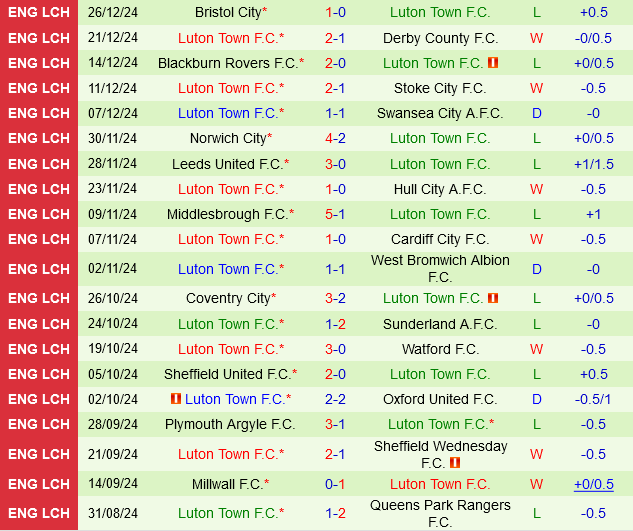Image resolution: width=633 pixels, height=531 pixels.
Task: Select Sunderland A.F.C. team name
Action: (440, 324)
